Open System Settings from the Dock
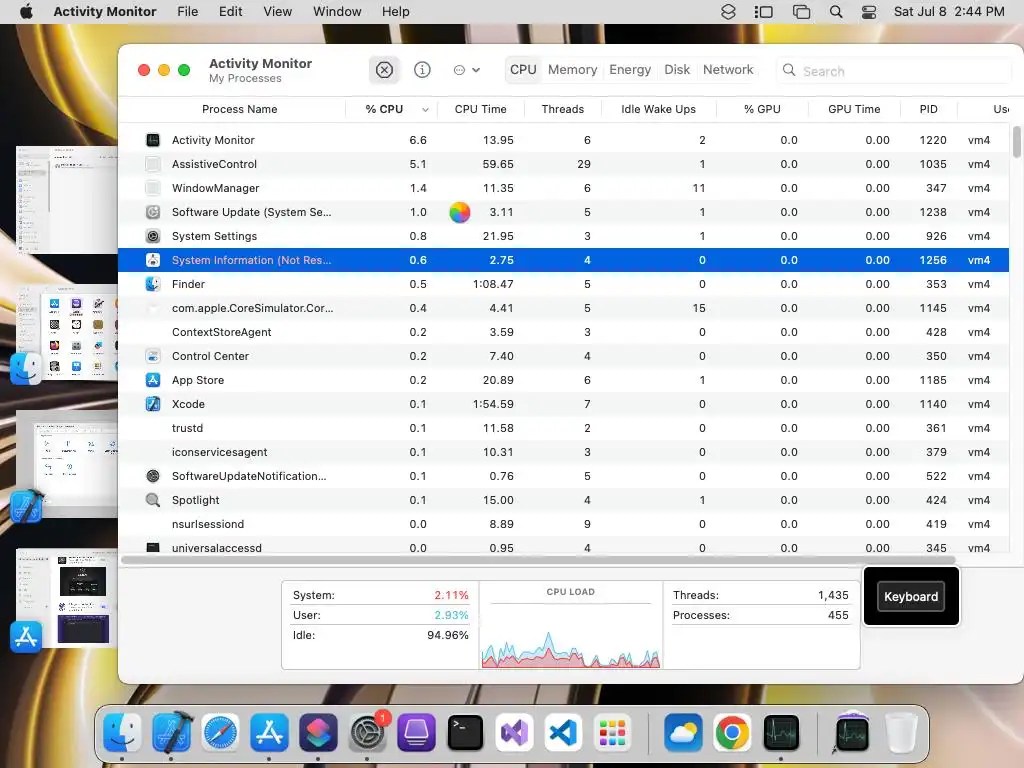 tap(367, 733)
